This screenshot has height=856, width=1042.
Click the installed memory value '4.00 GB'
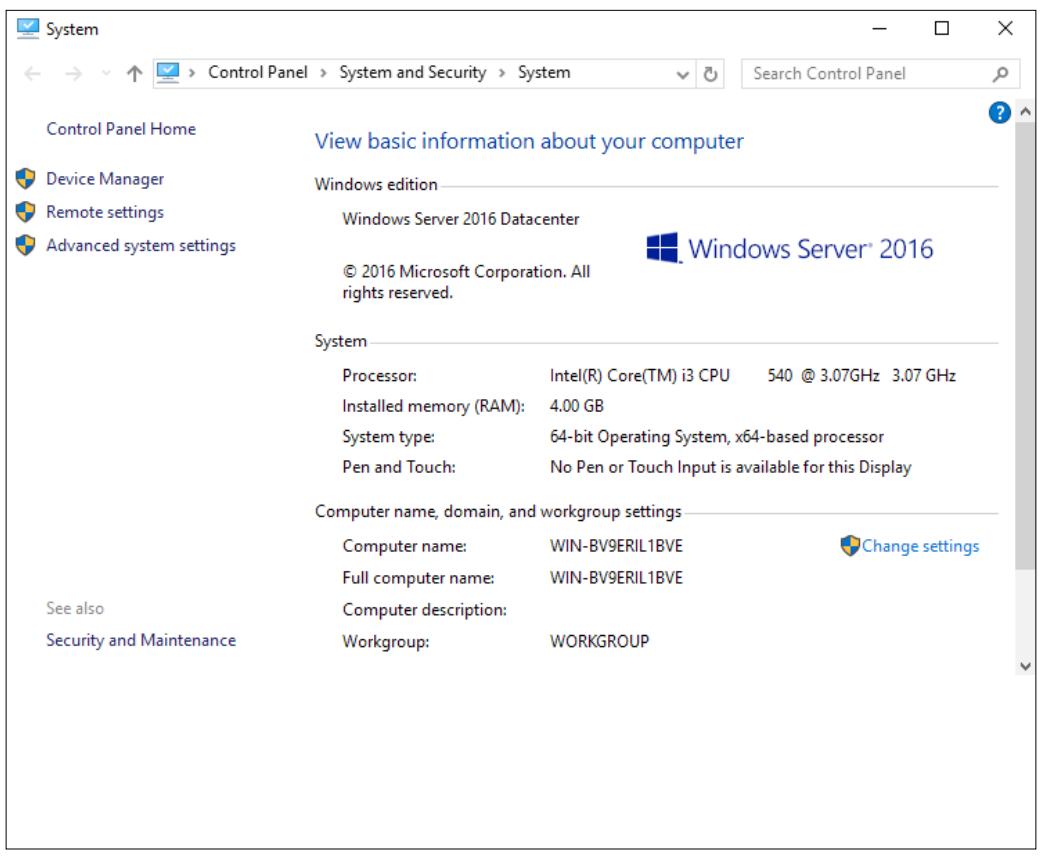[x=577, y=406]
